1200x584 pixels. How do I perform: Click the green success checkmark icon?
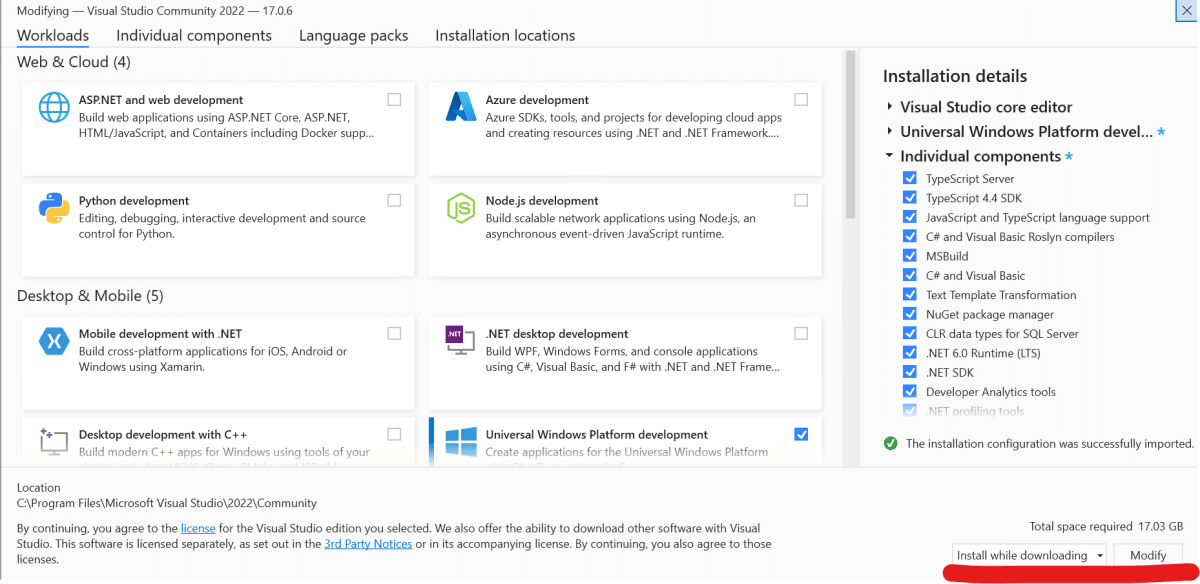(x=890, y=443)
